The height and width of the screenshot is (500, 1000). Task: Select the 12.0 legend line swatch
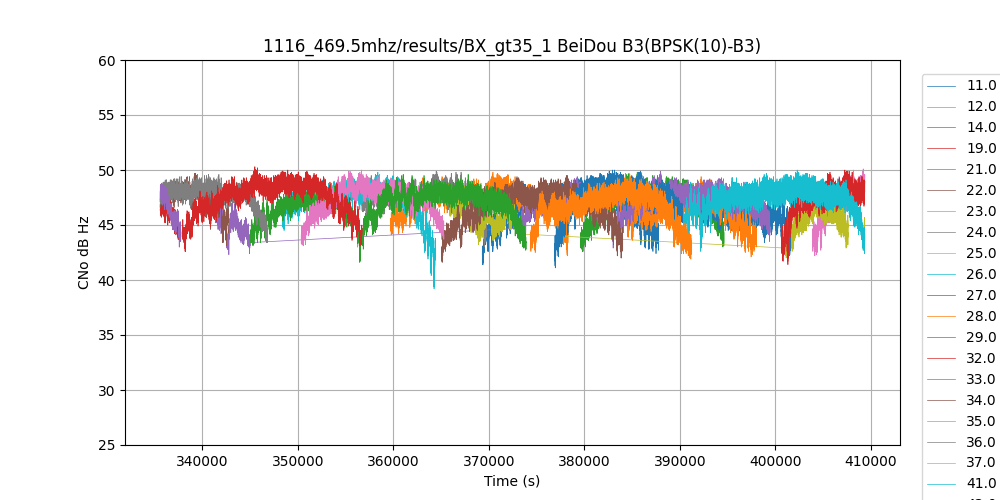tap(942, 106)
